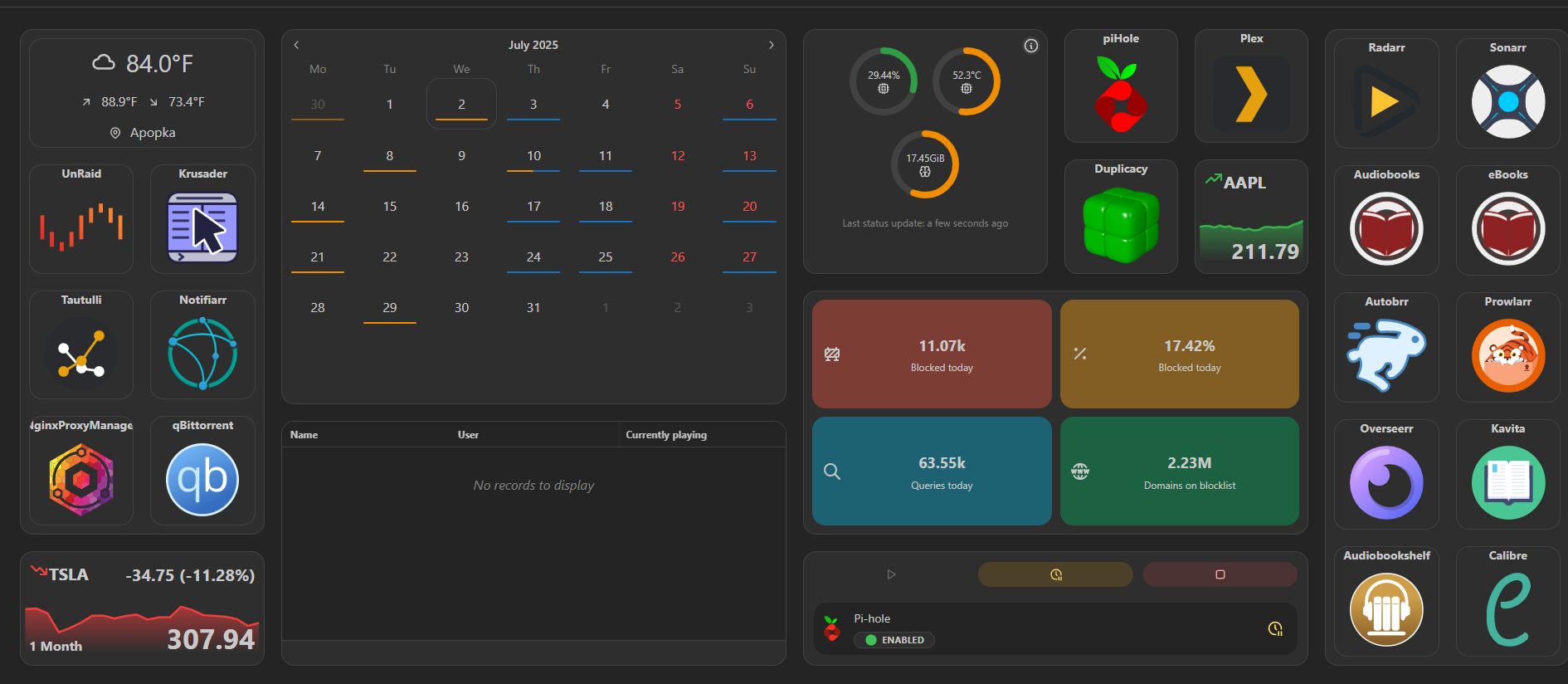Open the AAPL stock widget
This screenshot has width=1568, height=684.
[1251, 217]
